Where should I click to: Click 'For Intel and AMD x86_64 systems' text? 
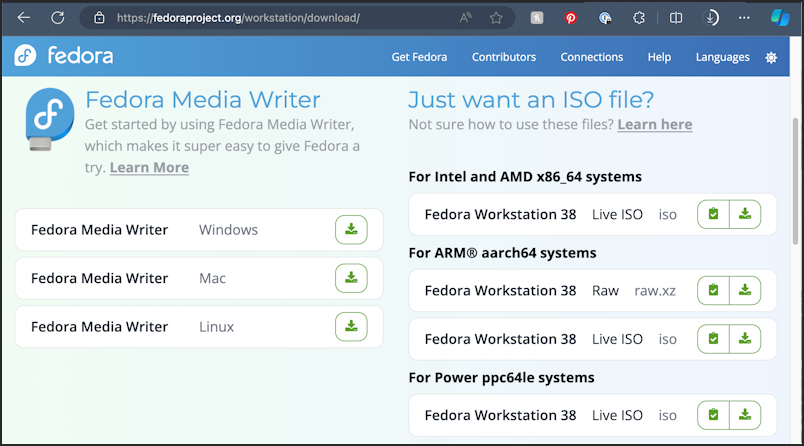(x=525, y=177)
